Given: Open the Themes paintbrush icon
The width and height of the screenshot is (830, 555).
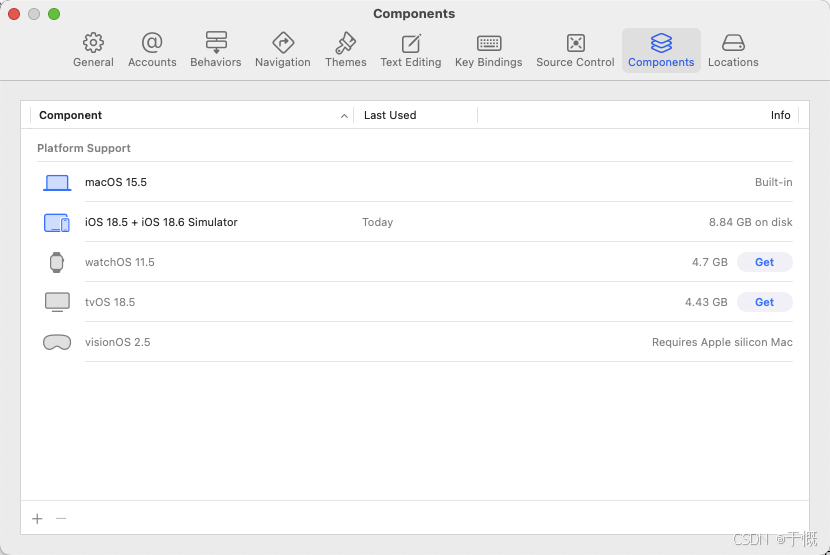Looking at the screenshot, I should point(346,43).
